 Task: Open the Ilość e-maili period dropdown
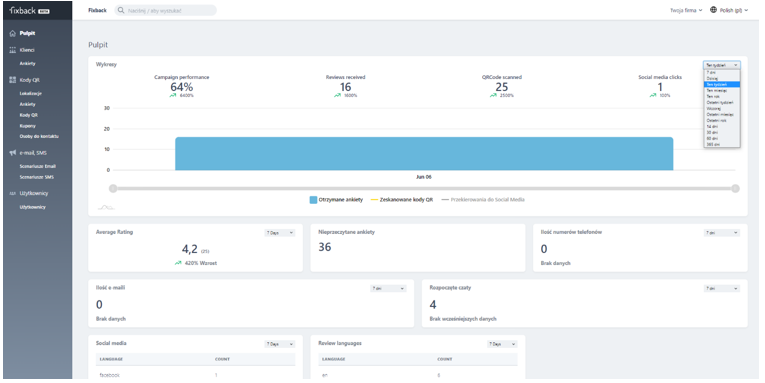click(x=388, y=288)
